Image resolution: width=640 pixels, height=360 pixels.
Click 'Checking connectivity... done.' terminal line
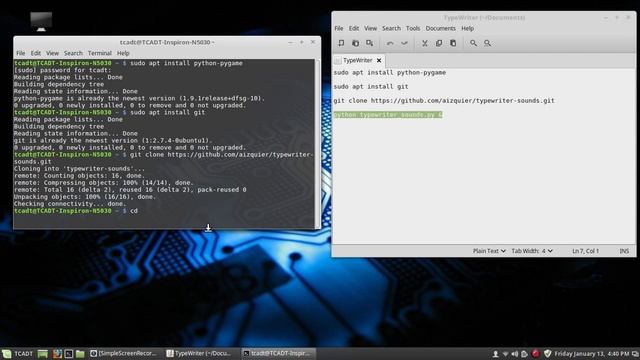70,204
